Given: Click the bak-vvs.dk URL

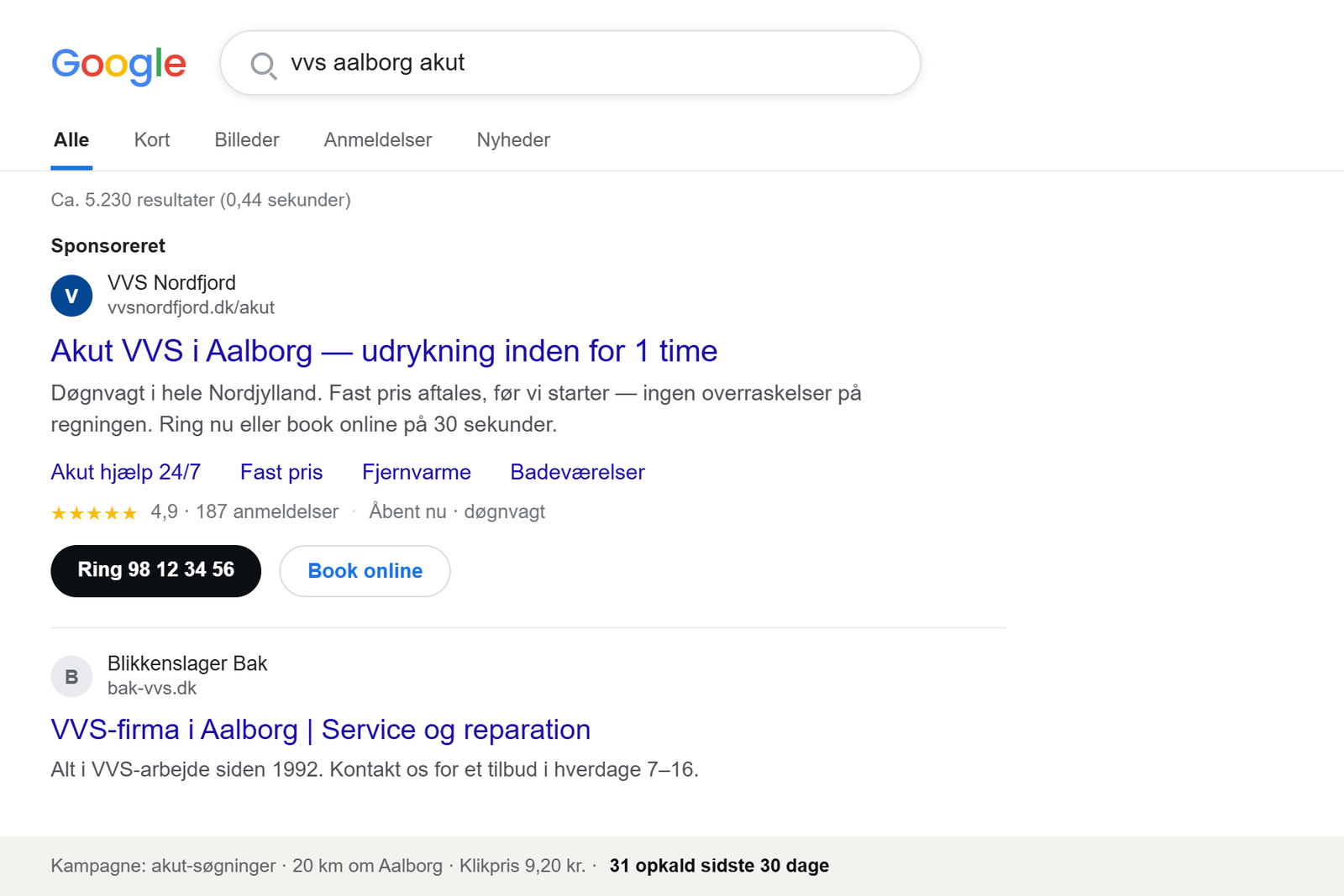Looking at the screenshot, I should [x=152, y=688].
